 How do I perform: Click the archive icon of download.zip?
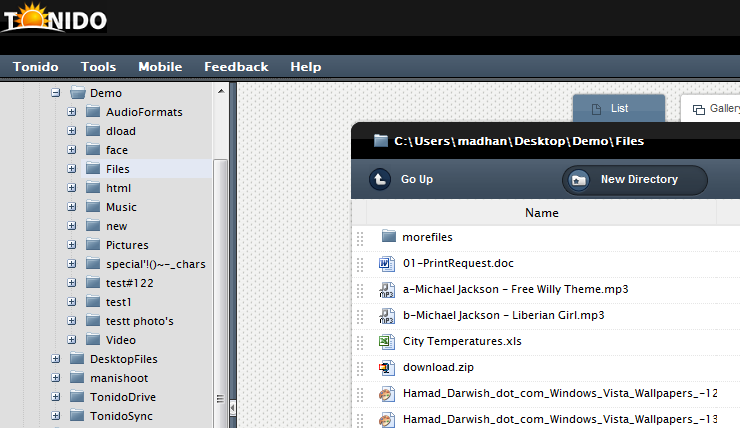click(387, 368)
